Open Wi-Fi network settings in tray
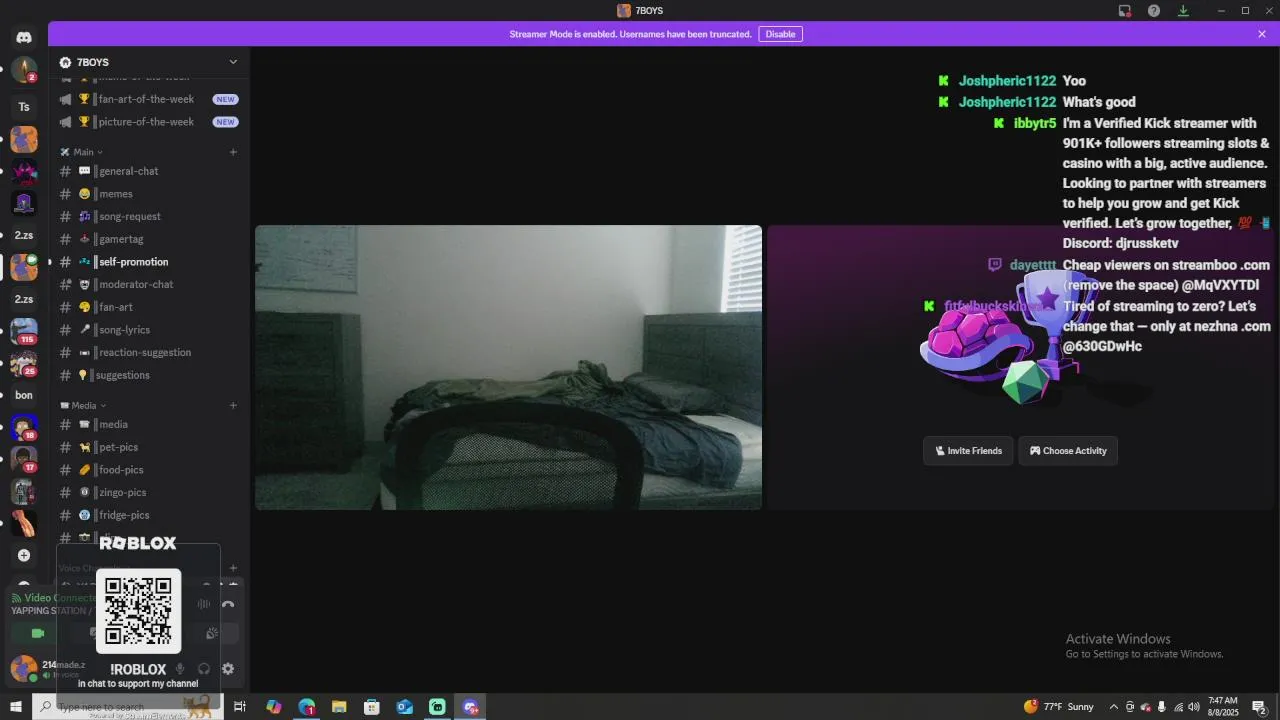 (1178, 707)
